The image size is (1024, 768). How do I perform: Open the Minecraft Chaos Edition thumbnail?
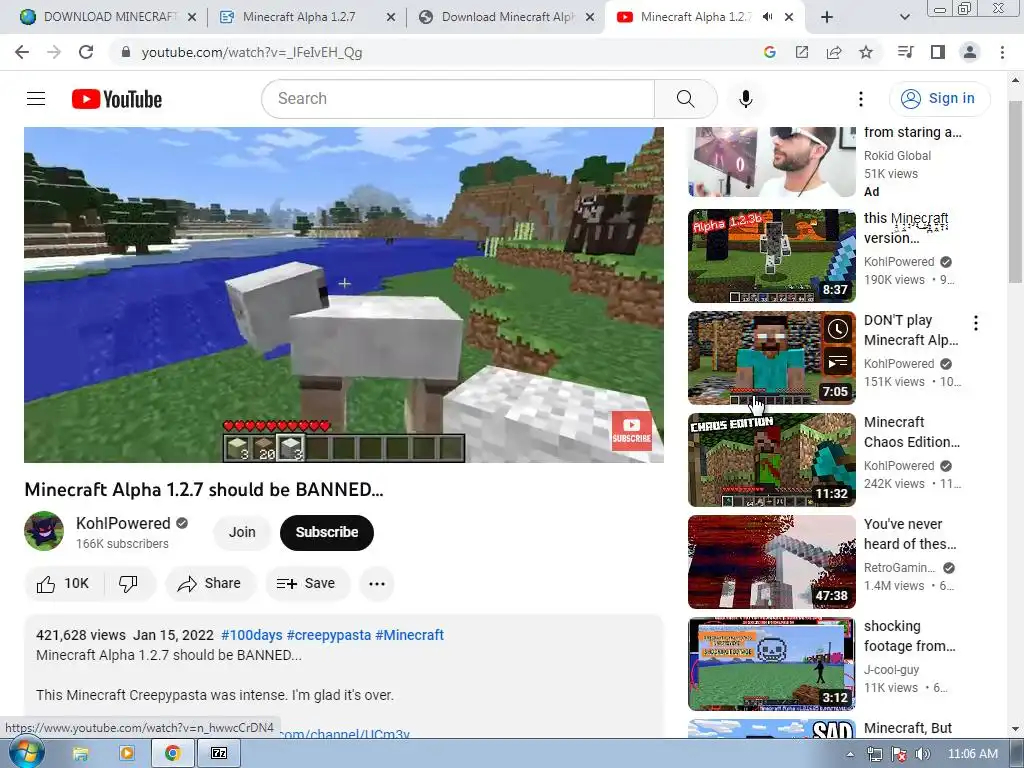(x=772, y=460)
